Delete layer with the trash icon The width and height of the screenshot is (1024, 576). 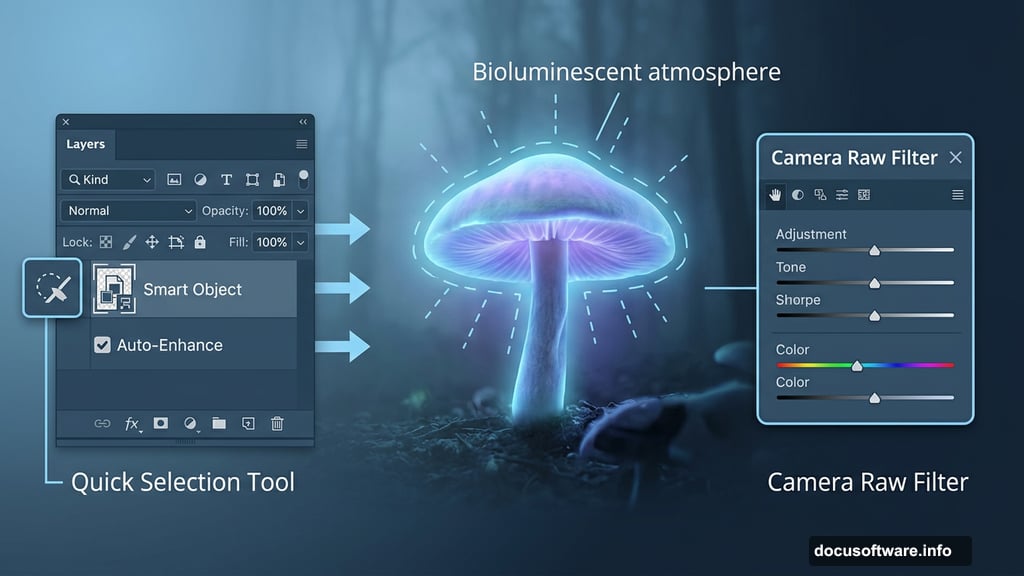(x=277, y=424)
